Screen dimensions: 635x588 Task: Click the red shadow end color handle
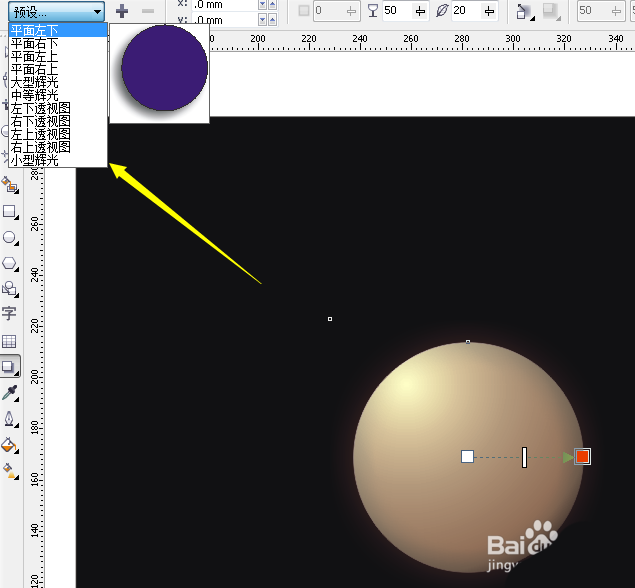582,456
